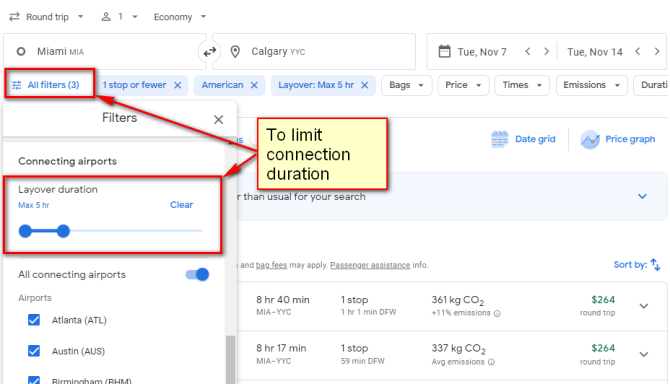Open the Passenger assistance link
The width and height of the screenshot is (670, 384).
[x=370, y=265]
